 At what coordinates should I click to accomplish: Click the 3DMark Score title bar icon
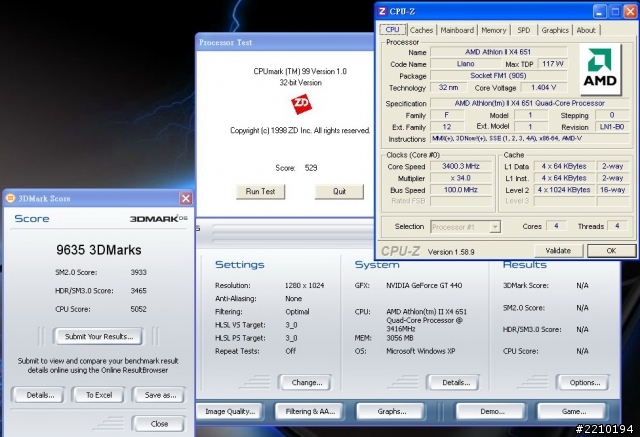point(10,198)
